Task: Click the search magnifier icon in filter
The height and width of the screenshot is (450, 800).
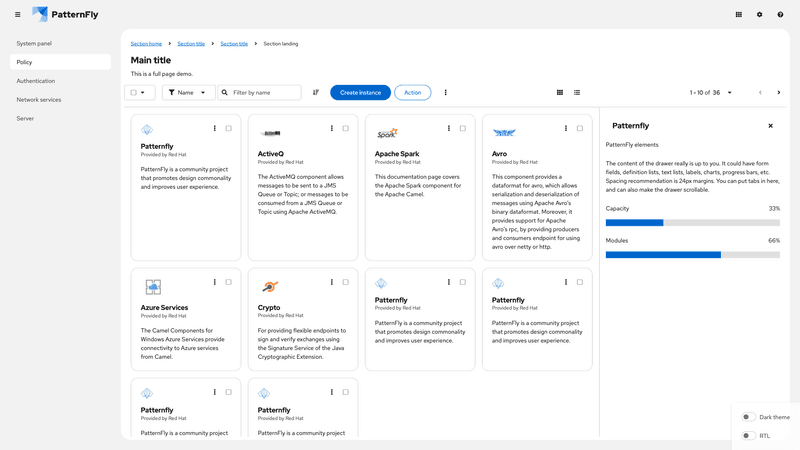Action: (224, 92)
